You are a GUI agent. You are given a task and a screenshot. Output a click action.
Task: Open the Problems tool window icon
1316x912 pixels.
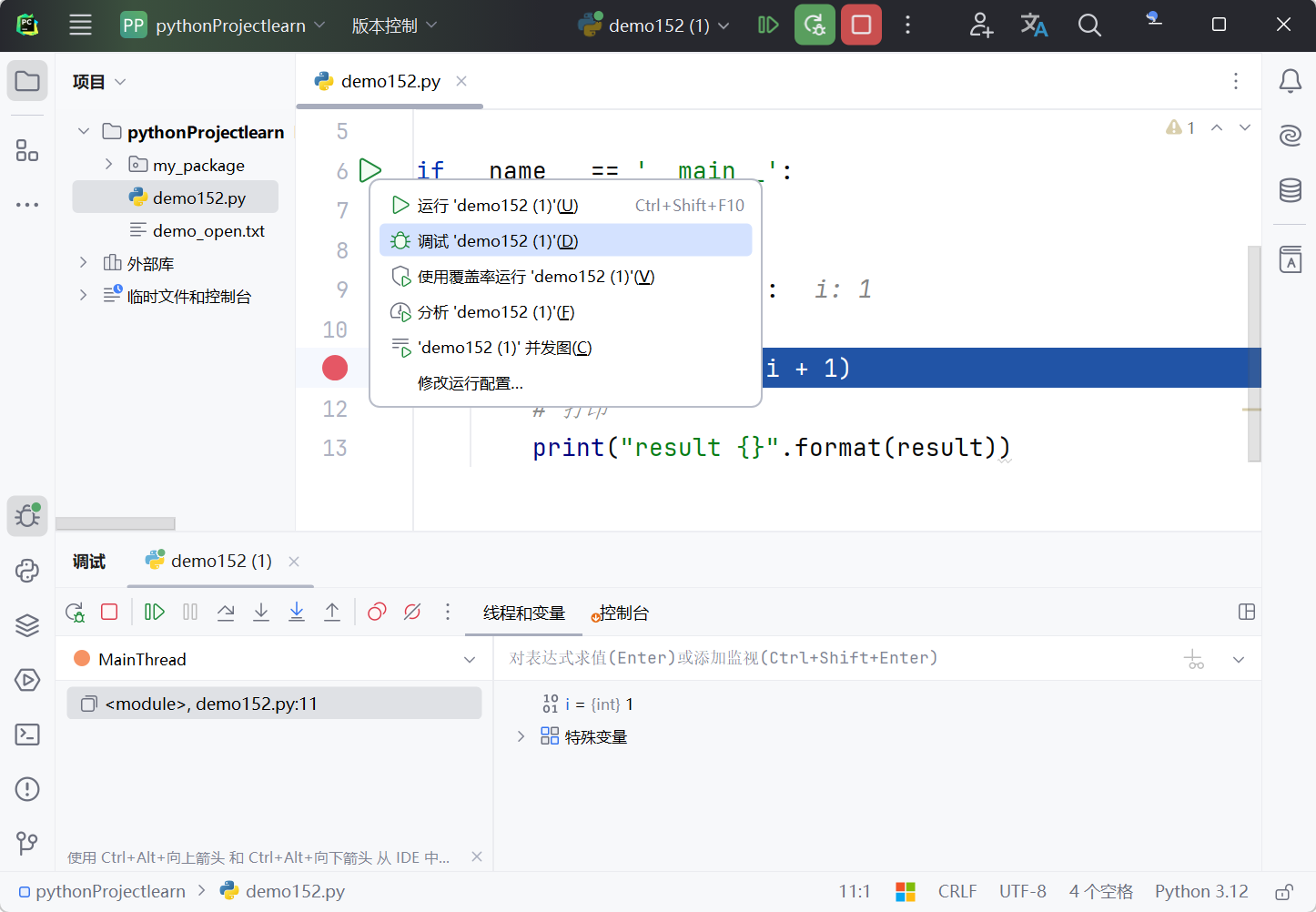coord(27,789)
